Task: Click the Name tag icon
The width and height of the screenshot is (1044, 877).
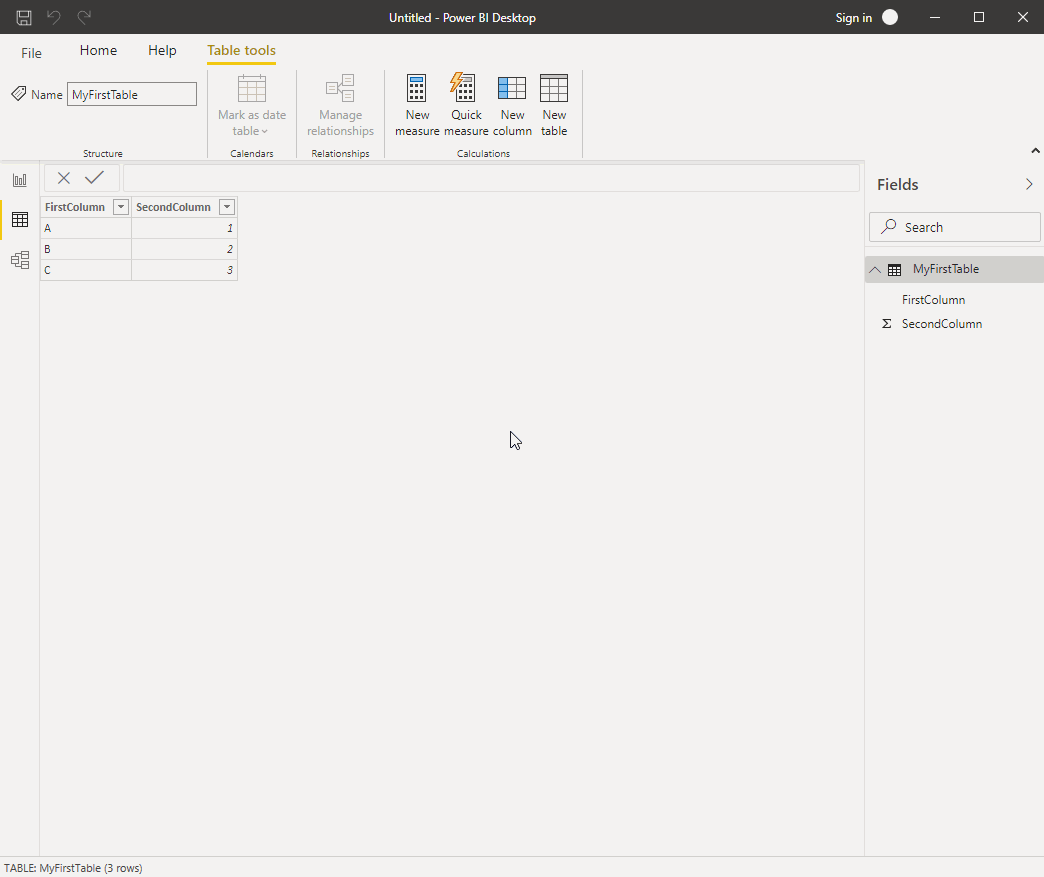Action: pyautogui.click(x=19, y=94)
